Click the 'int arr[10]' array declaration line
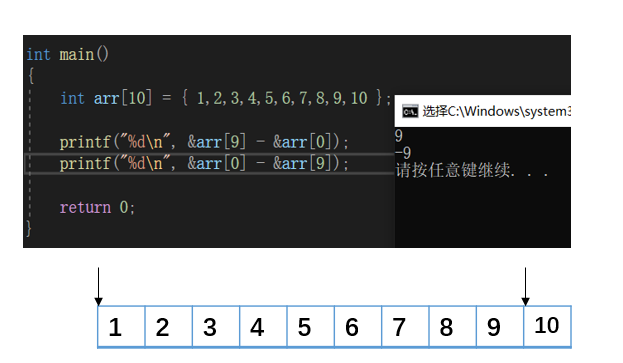The width and height of the screenshot is (623, 363). point(226,98)
